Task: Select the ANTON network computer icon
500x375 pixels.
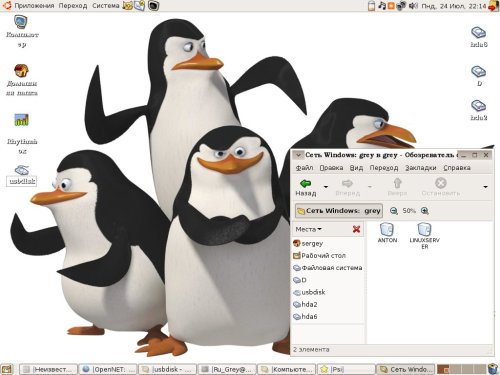Action: coord(387,233)
